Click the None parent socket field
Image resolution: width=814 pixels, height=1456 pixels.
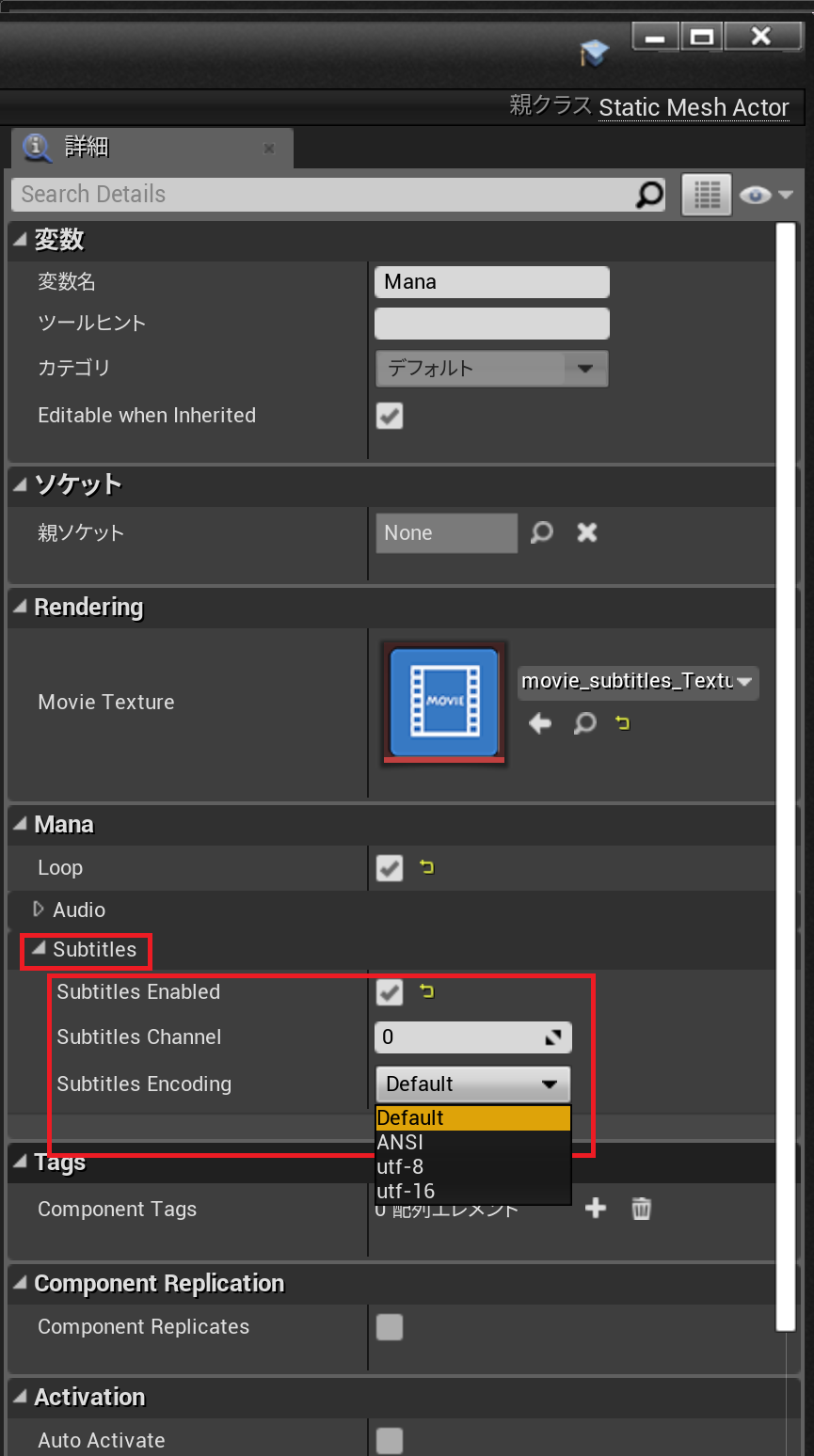point(446,532)
